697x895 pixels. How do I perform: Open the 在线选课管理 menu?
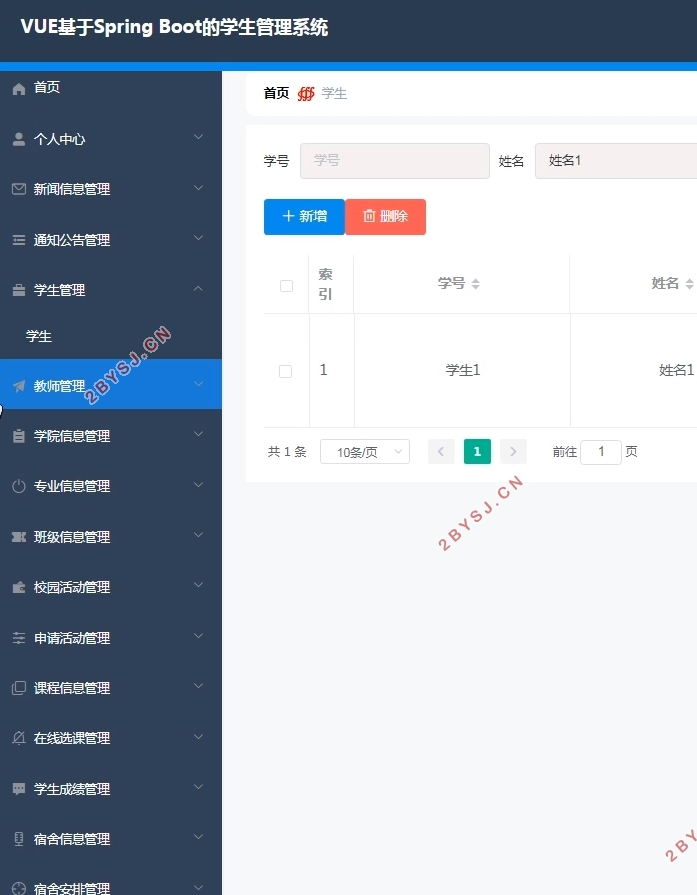(x=111, y=738)
